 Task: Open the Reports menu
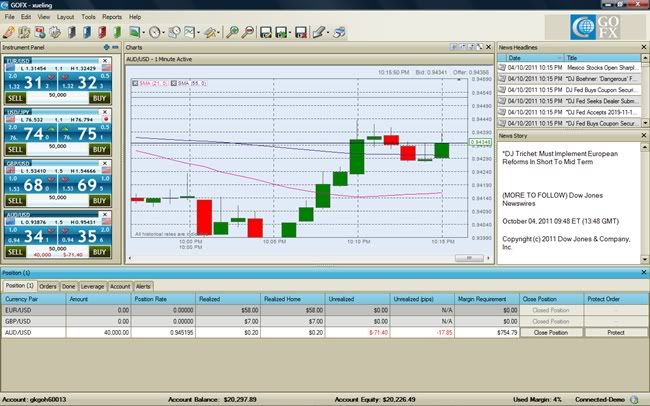(x=112, y=17)
